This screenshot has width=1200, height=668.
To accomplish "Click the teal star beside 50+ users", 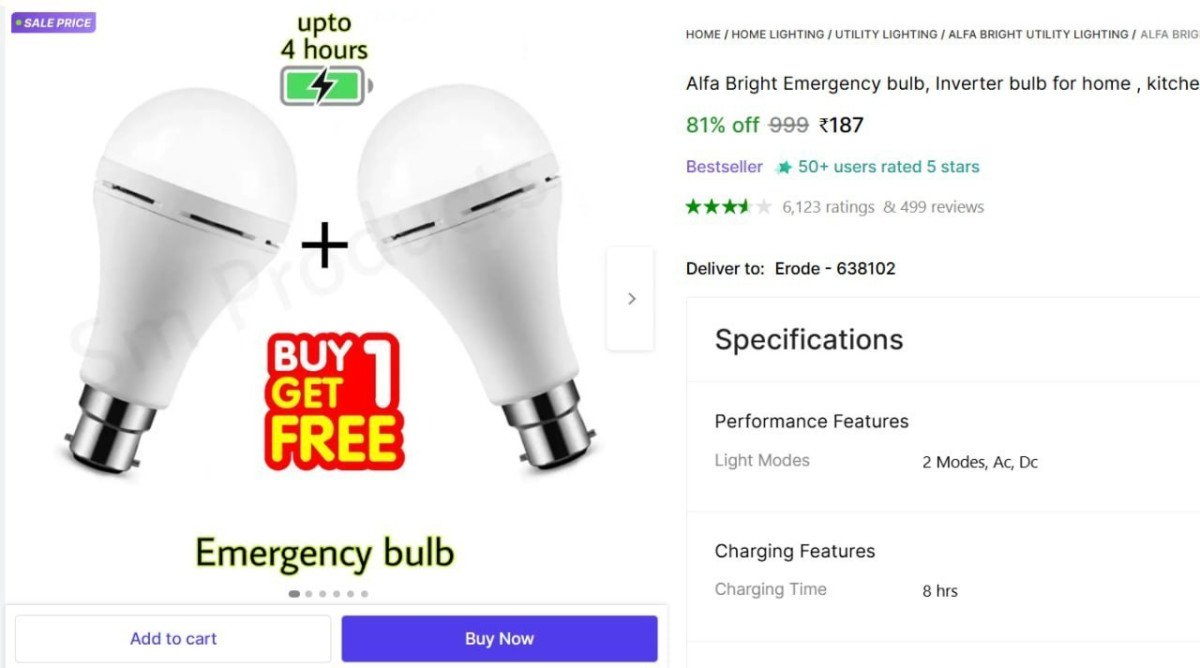I will coord(785,168).
